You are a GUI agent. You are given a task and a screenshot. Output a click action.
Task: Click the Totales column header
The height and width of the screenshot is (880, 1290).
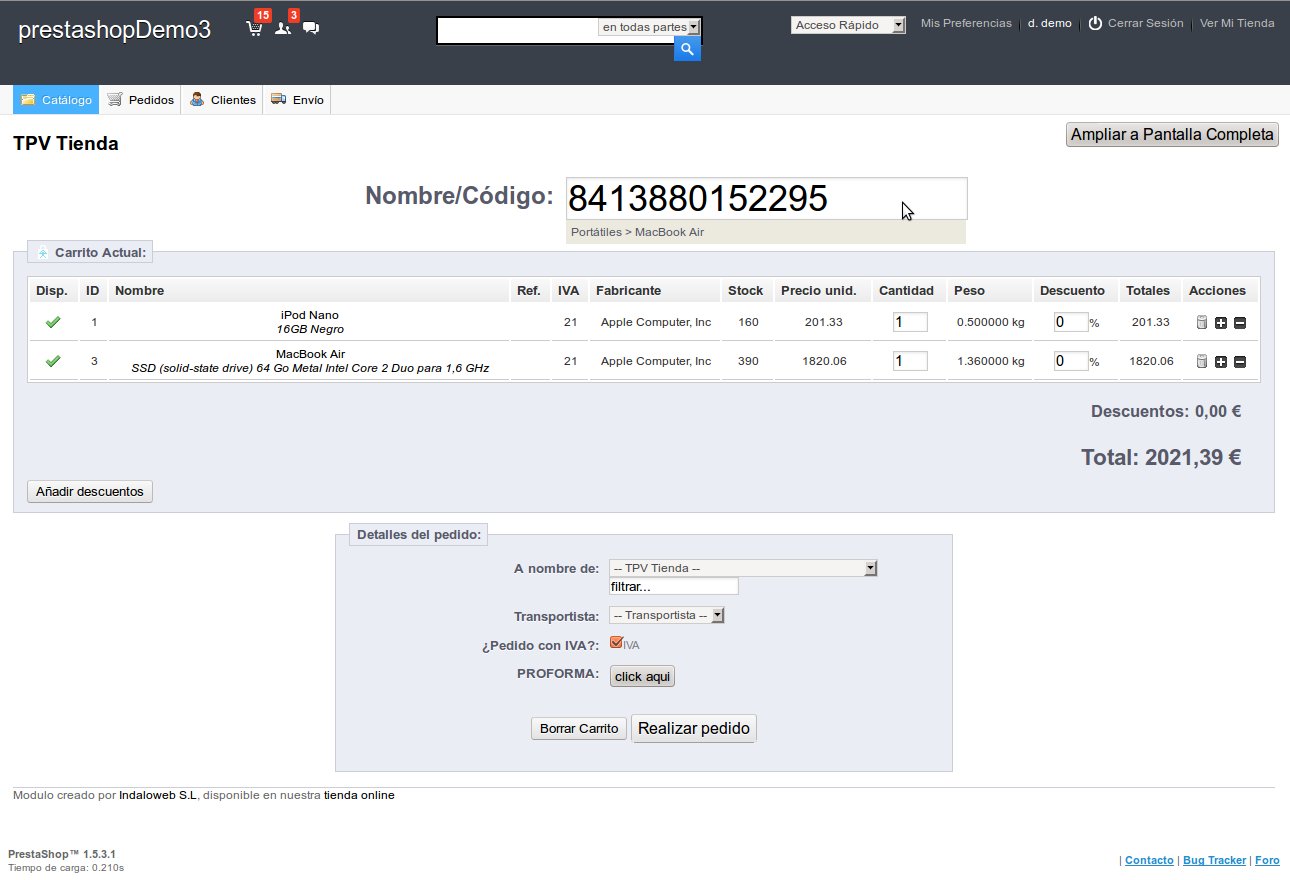tap(1148, 291)
